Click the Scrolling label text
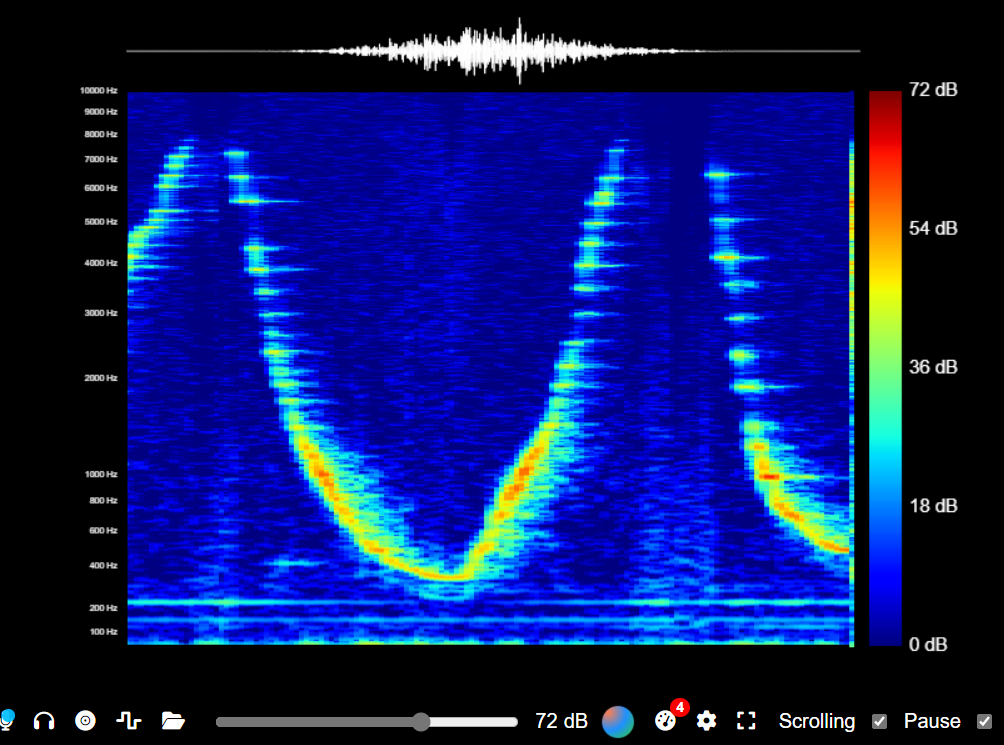1004x745 pixels. (x=817, y=721)
